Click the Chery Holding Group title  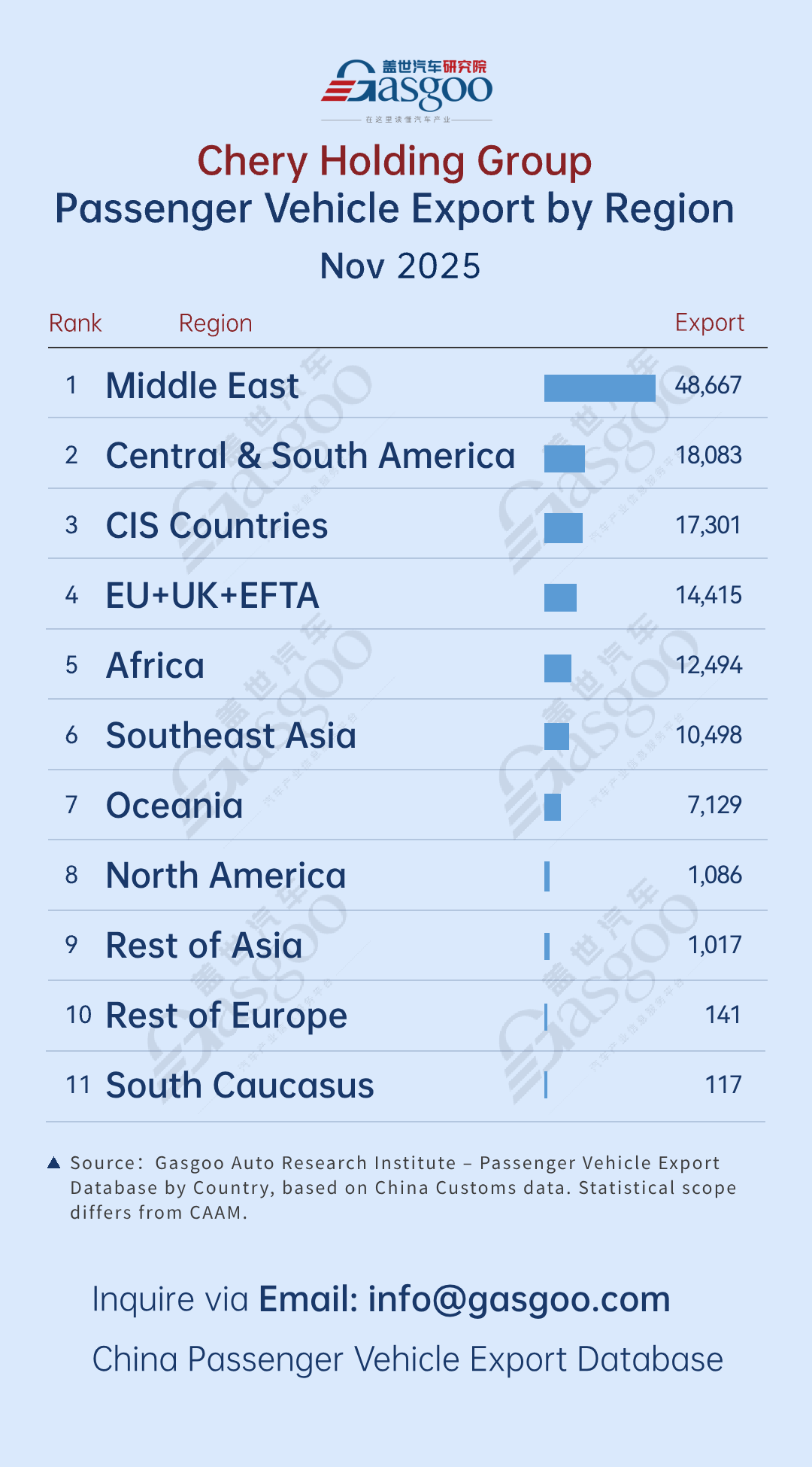(x=395, y=161)
